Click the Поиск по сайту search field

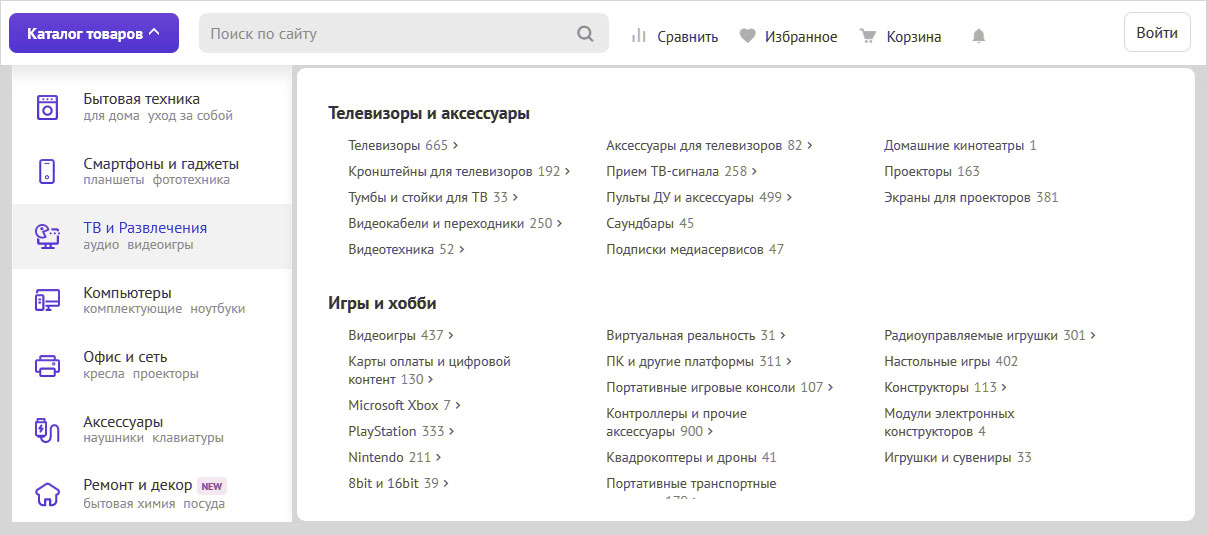point(403,33)
